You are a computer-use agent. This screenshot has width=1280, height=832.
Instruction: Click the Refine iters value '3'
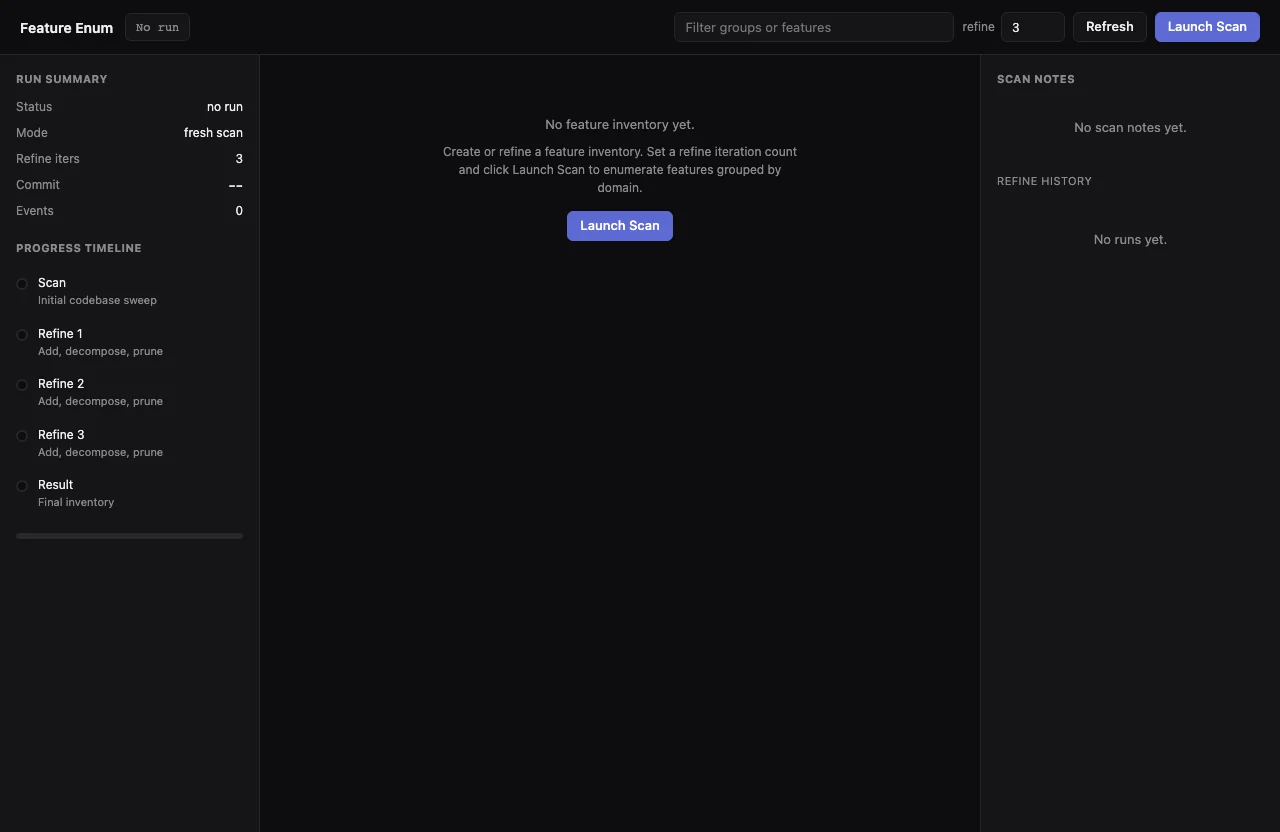click(239, 159)
